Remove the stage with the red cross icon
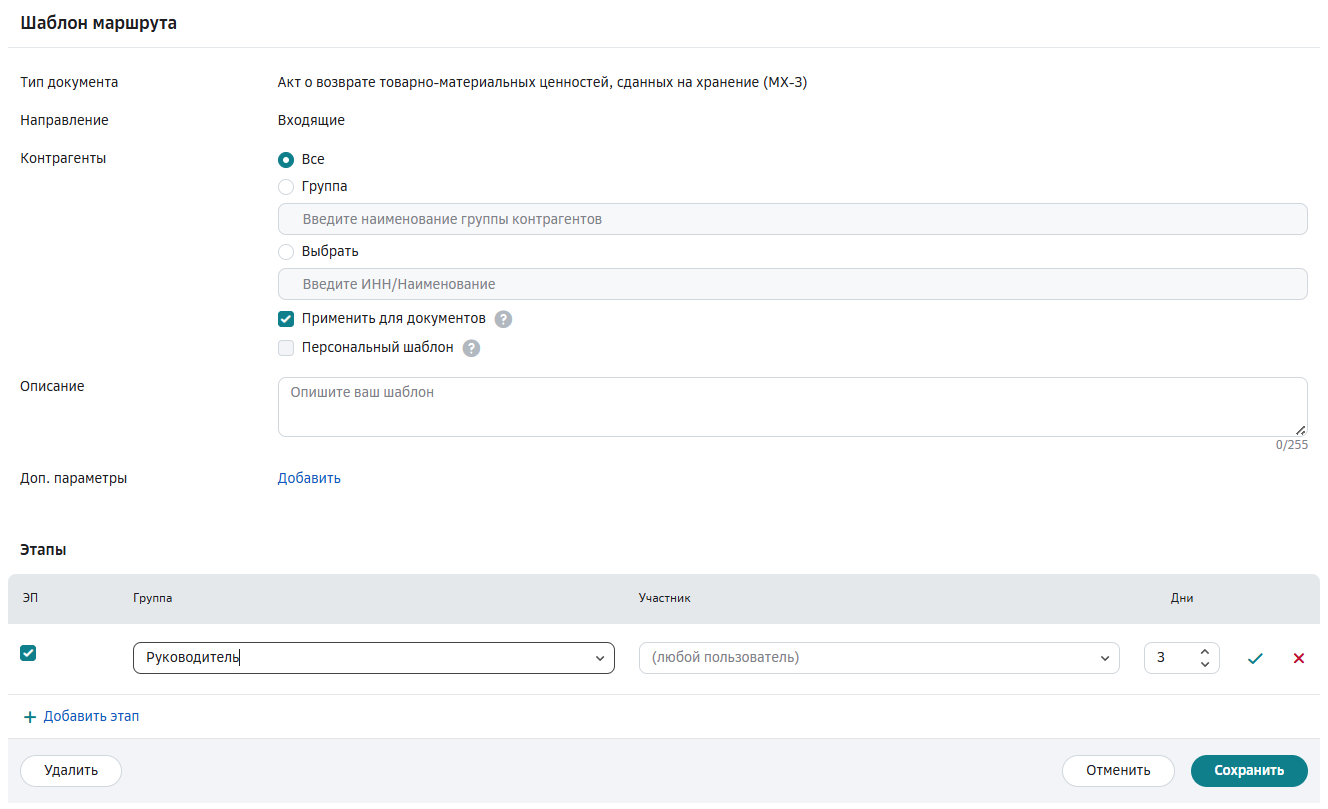 [1299, 658]
